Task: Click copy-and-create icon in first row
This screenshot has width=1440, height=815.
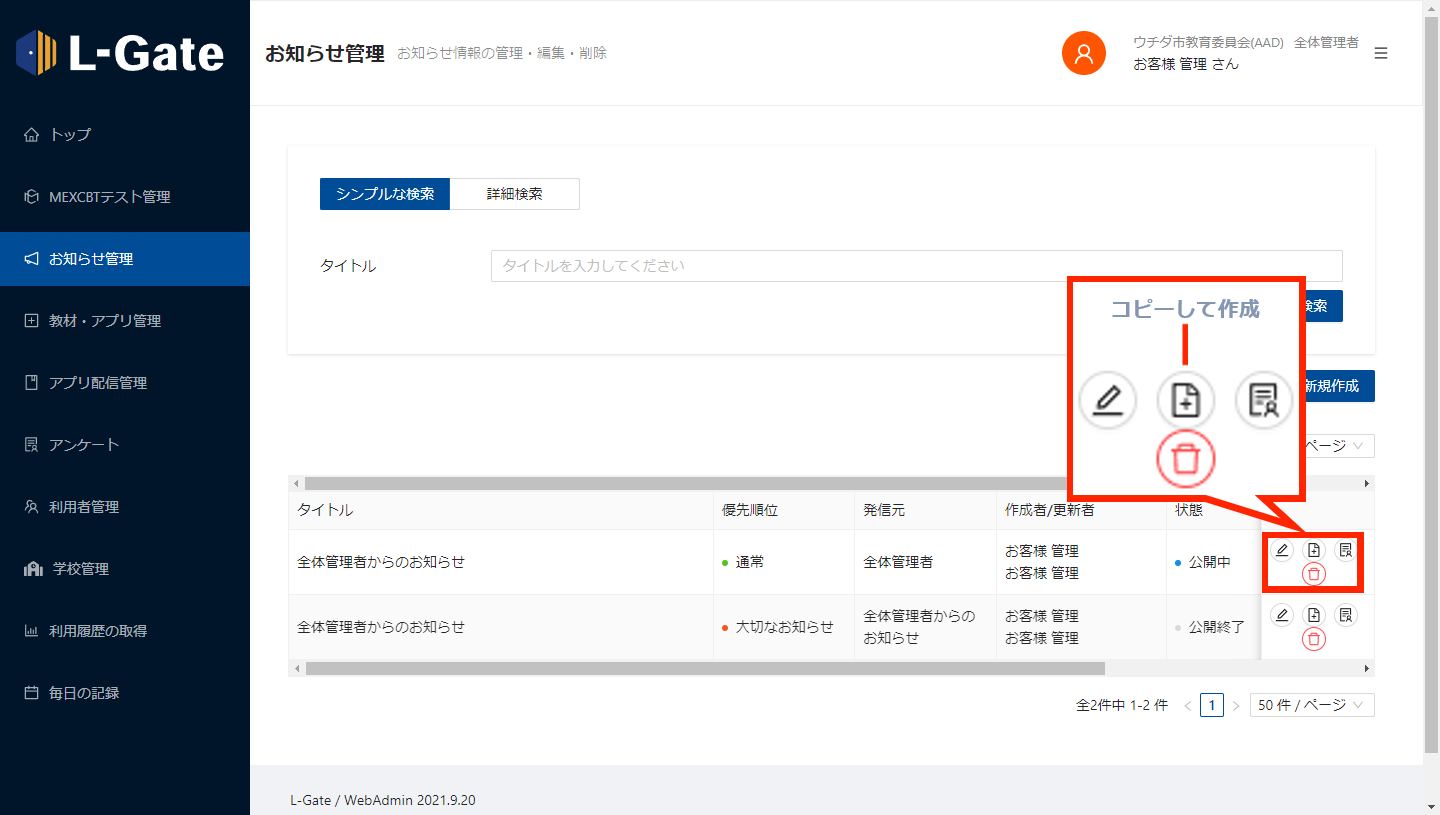Action: tap(1314, 550)
